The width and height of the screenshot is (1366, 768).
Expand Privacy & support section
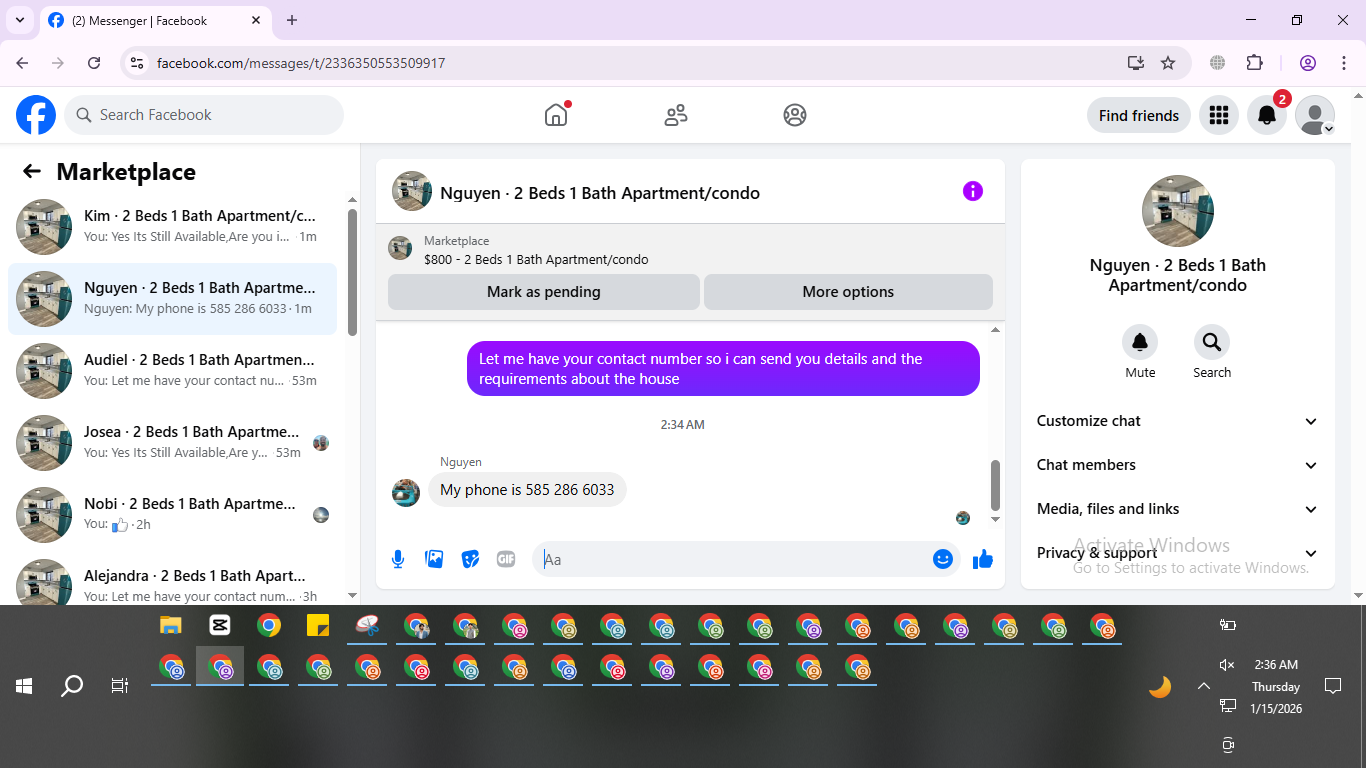[1177, 553]
